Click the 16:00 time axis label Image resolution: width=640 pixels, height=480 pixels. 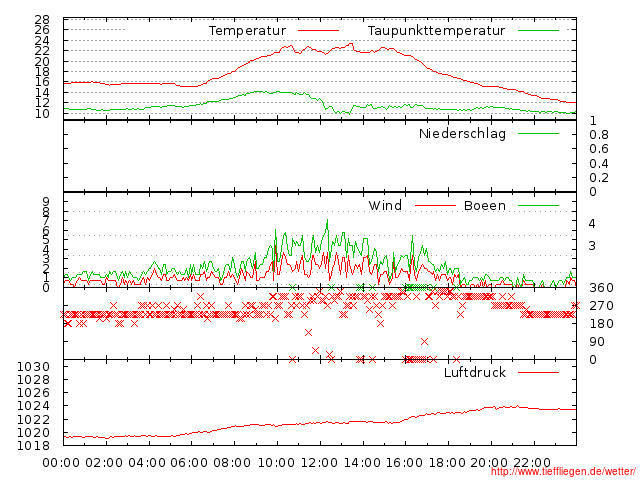(x=405, y=463)
